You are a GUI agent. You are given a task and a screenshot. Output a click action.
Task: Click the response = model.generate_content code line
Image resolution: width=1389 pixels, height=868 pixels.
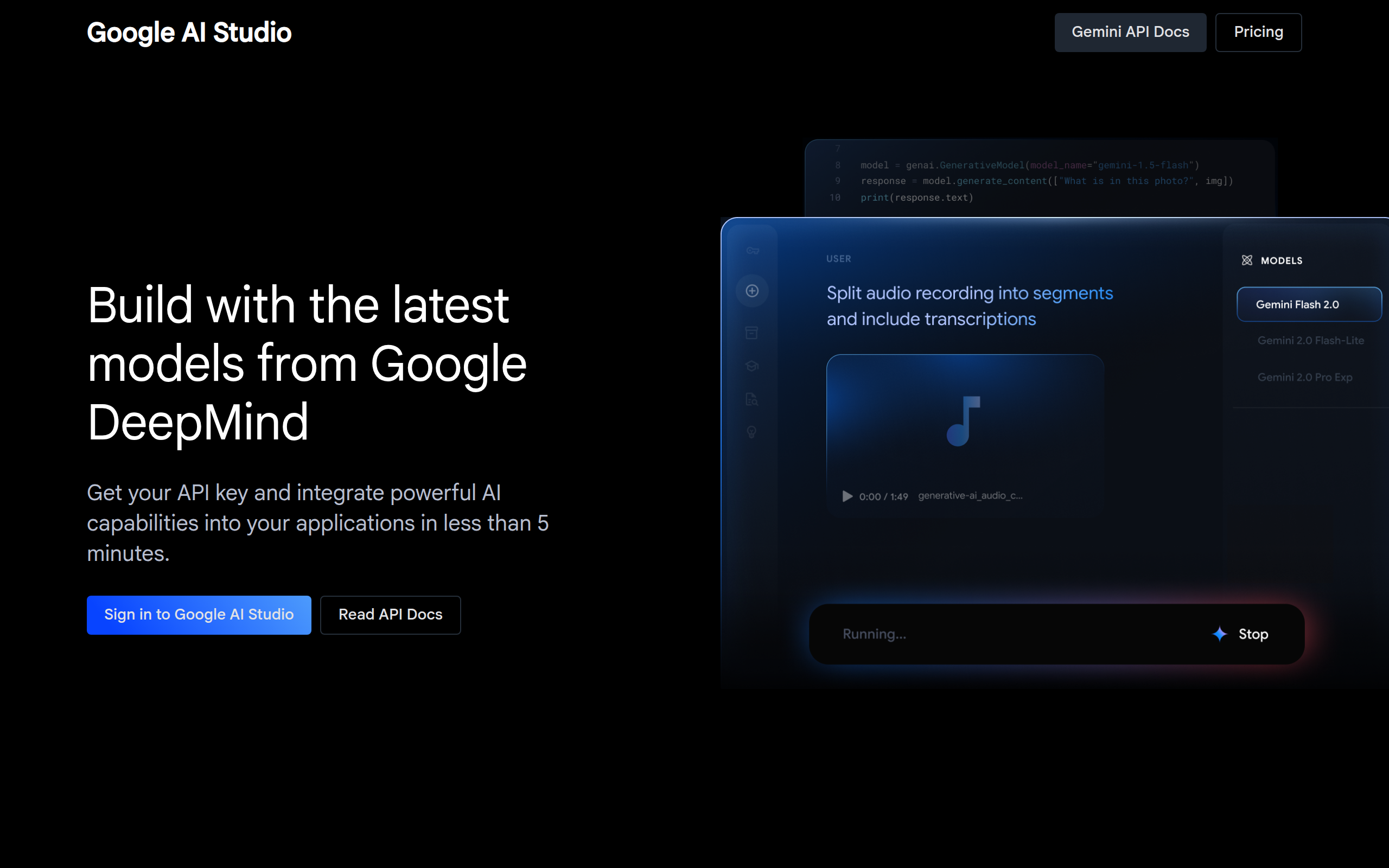[1046, 181]
